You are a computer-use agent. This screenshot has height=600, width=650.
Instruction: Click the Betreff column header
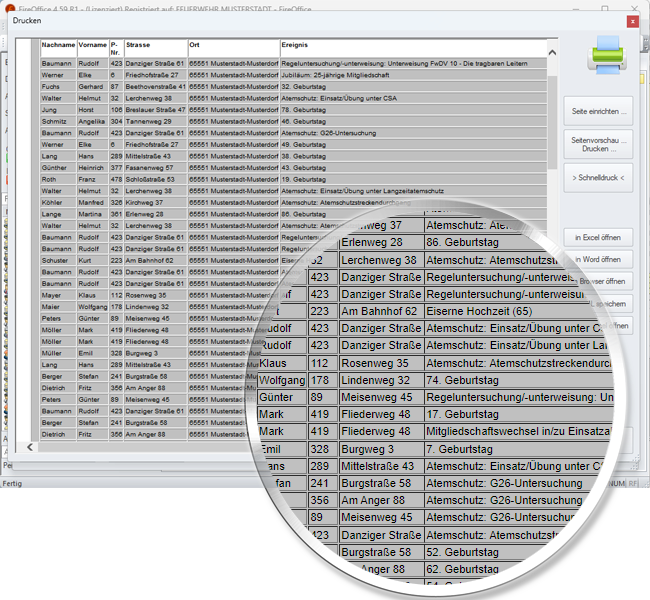(x=293, y=45)
